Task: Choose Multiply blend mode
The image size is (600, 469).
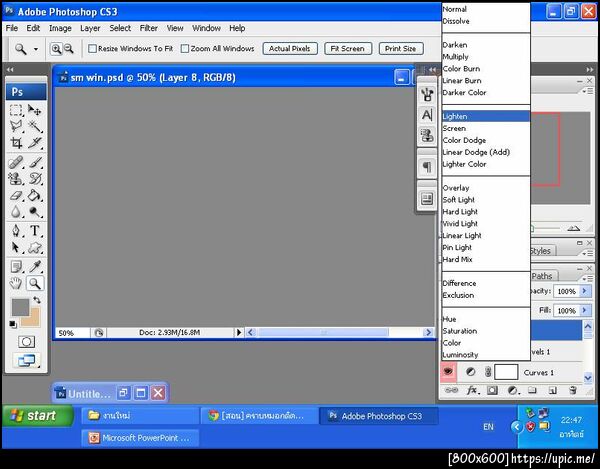Action: (486, 57)
